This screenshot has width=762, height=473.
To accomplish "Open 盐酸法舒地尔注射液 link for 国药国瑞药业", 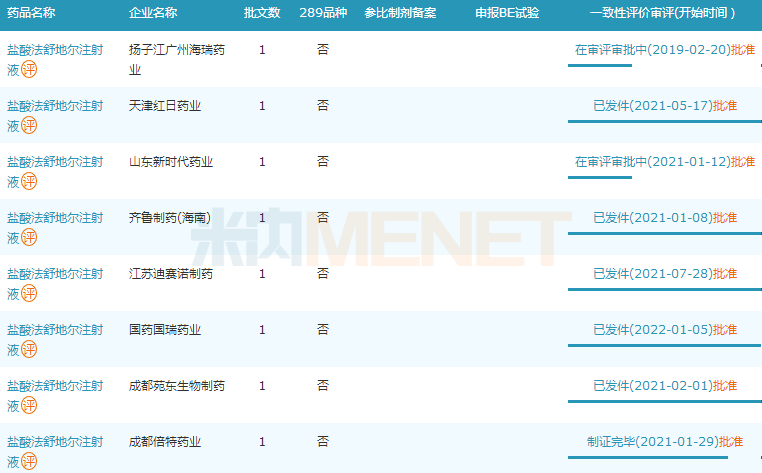I will click(54, 330).
